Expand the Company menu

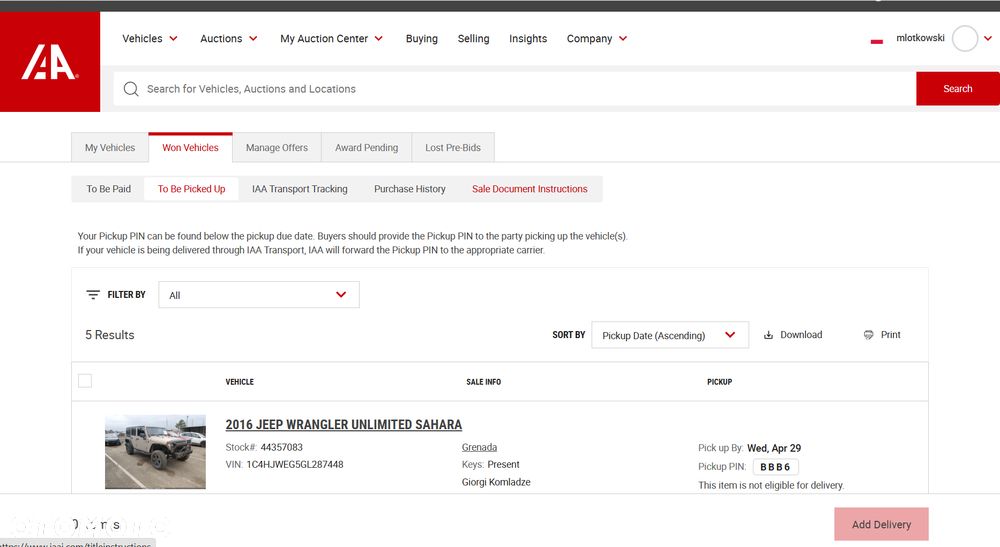point(597,38)
